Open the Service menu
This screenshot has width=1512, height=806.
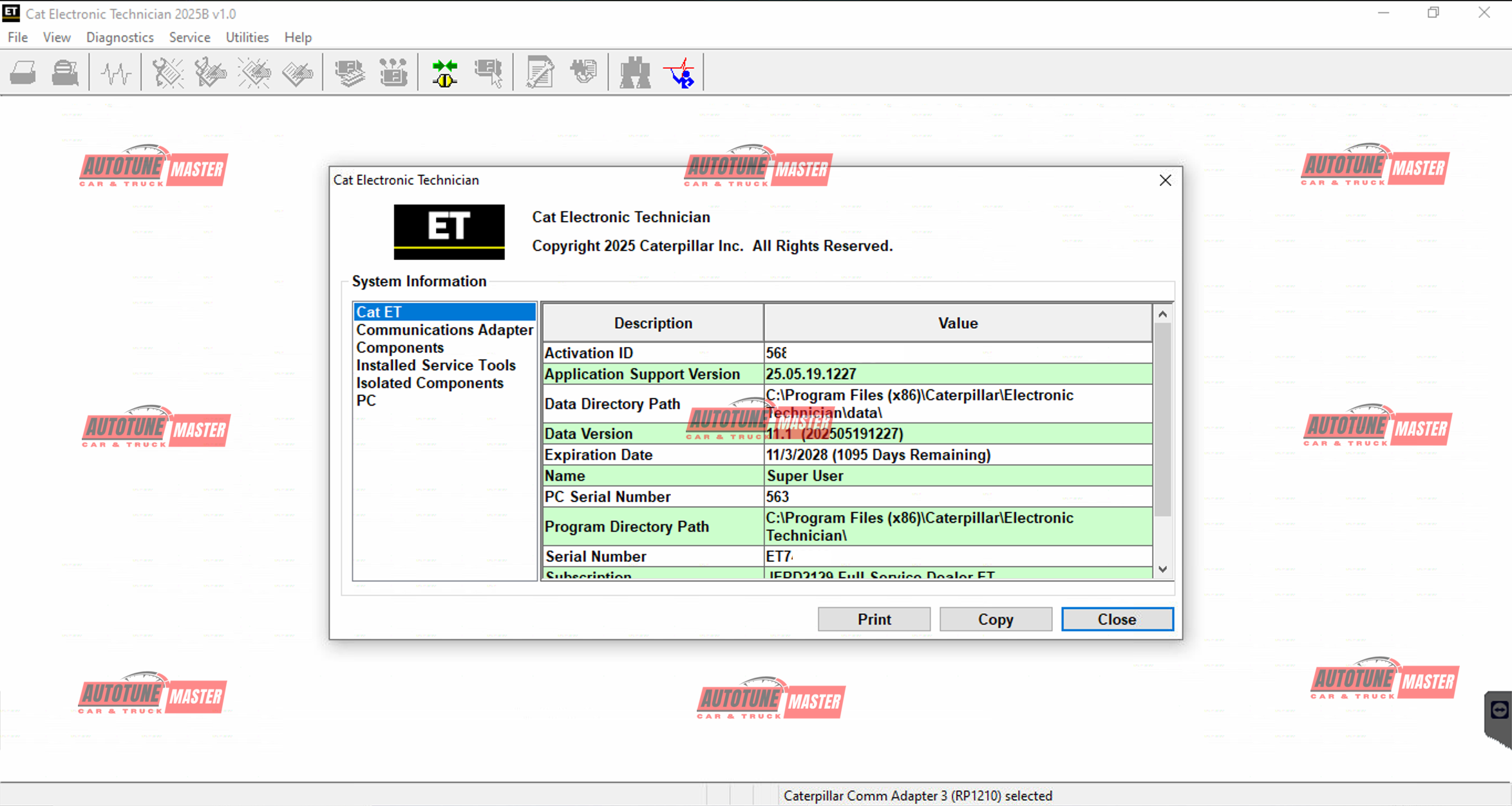189,37
